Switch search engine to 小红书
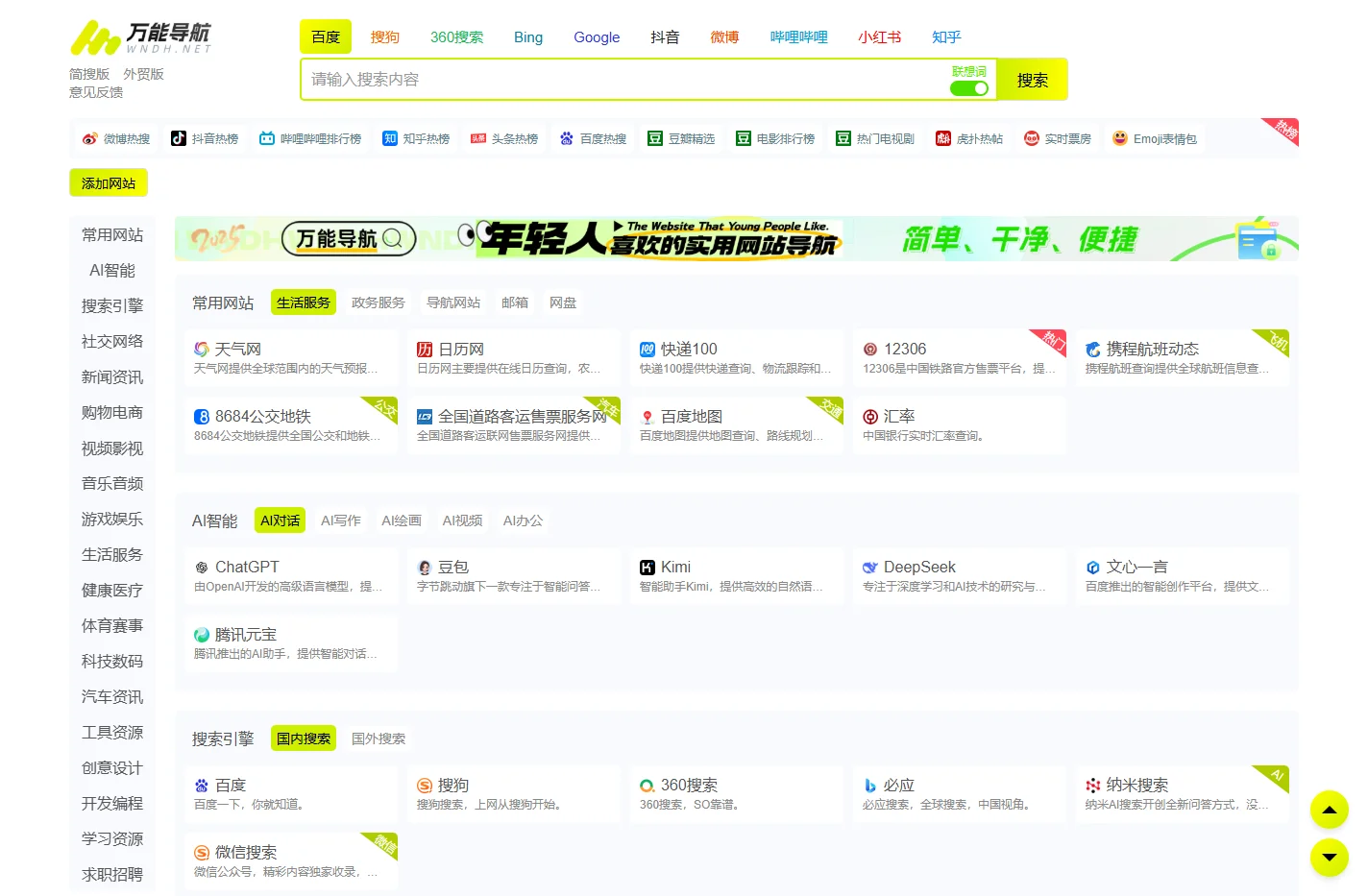 click(880, 36)
